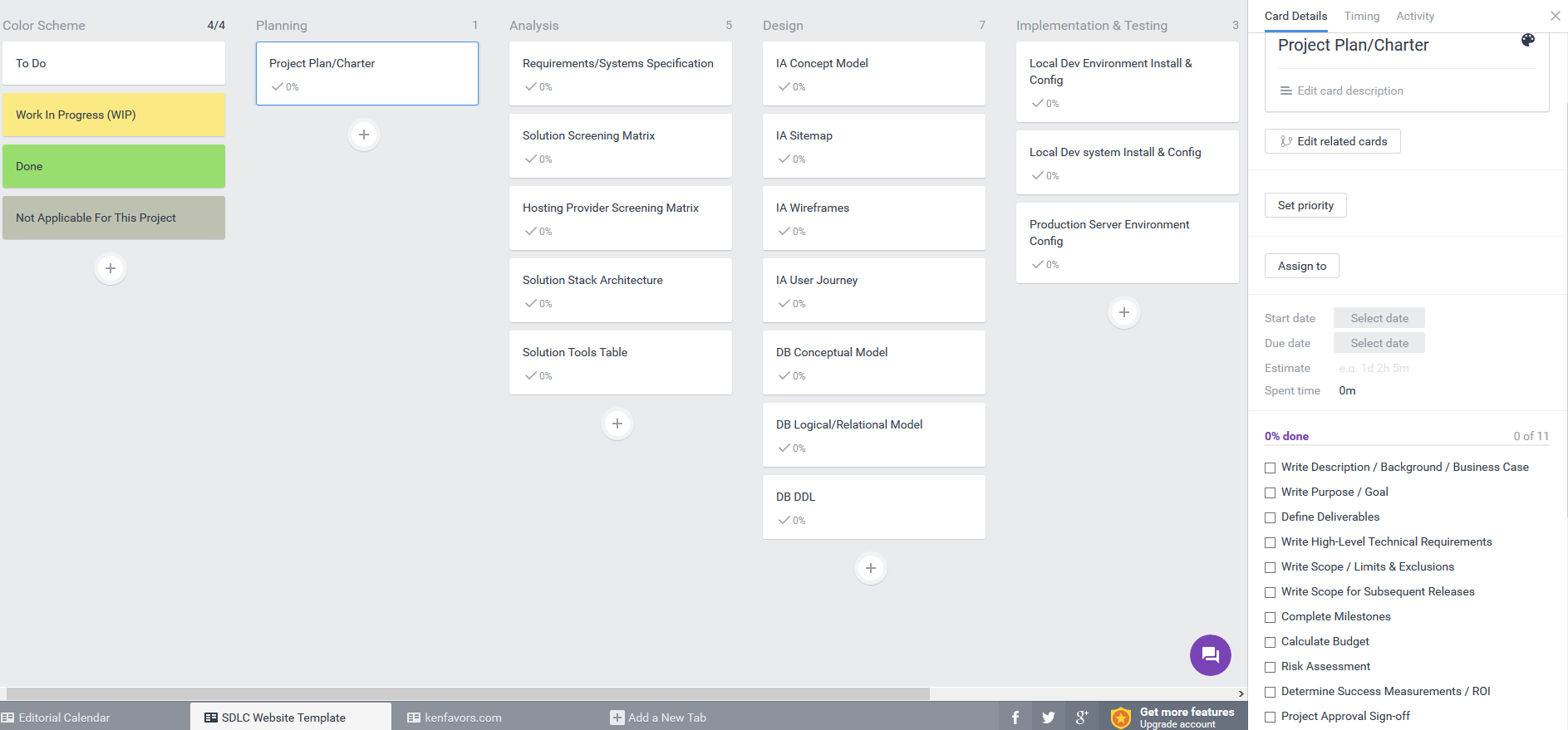Viewport: 1568px width, 730px height.
Task: Click checkmark icon on Requirements/Systems Specification card
Action: 530,86
